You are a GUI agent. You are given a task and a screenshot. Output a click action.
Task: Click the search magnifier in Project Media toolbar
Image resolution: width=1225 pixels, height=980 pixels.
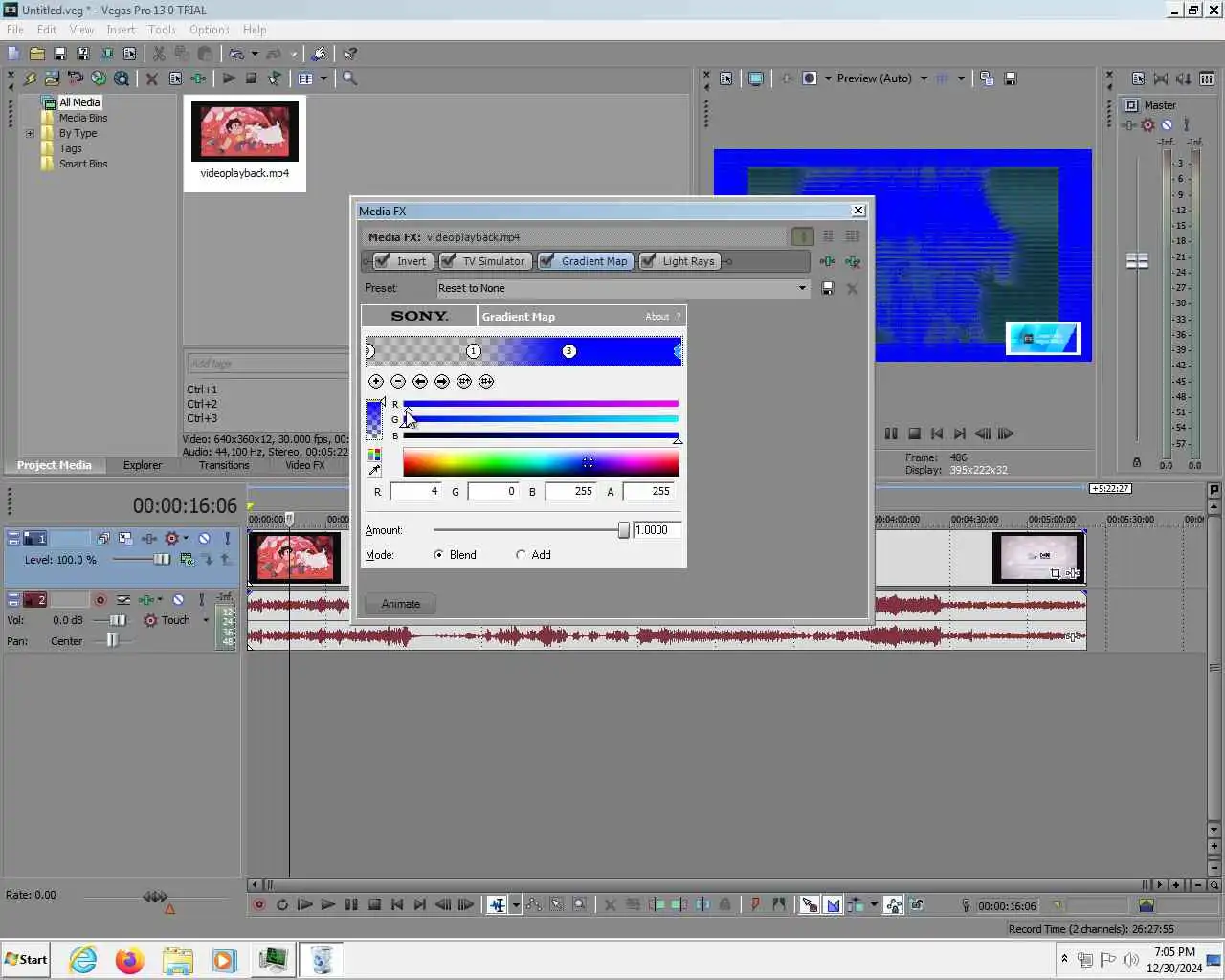point(350,78)
